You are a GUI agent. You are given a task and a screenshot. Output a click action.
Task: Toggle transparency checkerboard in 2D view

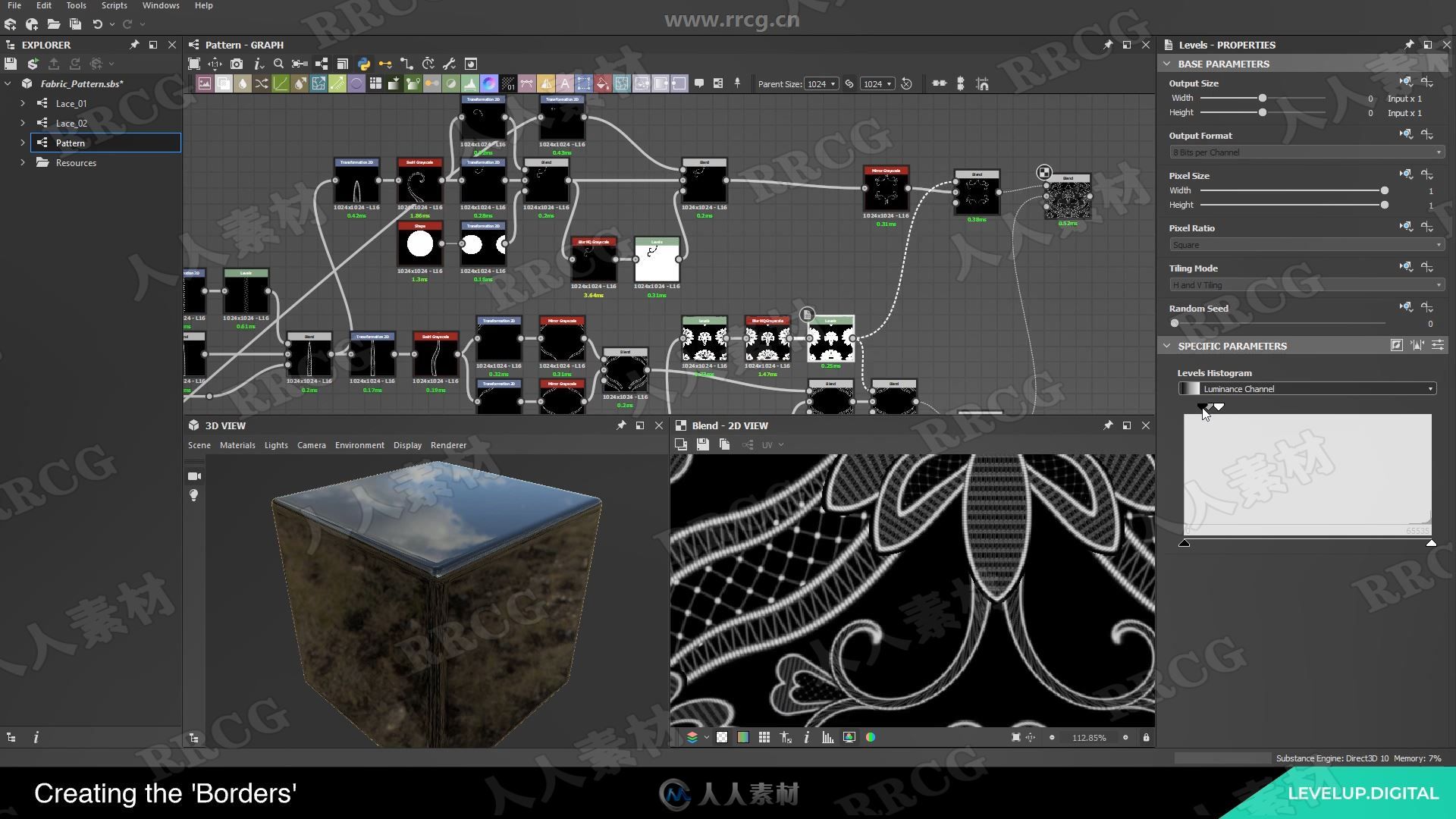[x=722, y=737]
